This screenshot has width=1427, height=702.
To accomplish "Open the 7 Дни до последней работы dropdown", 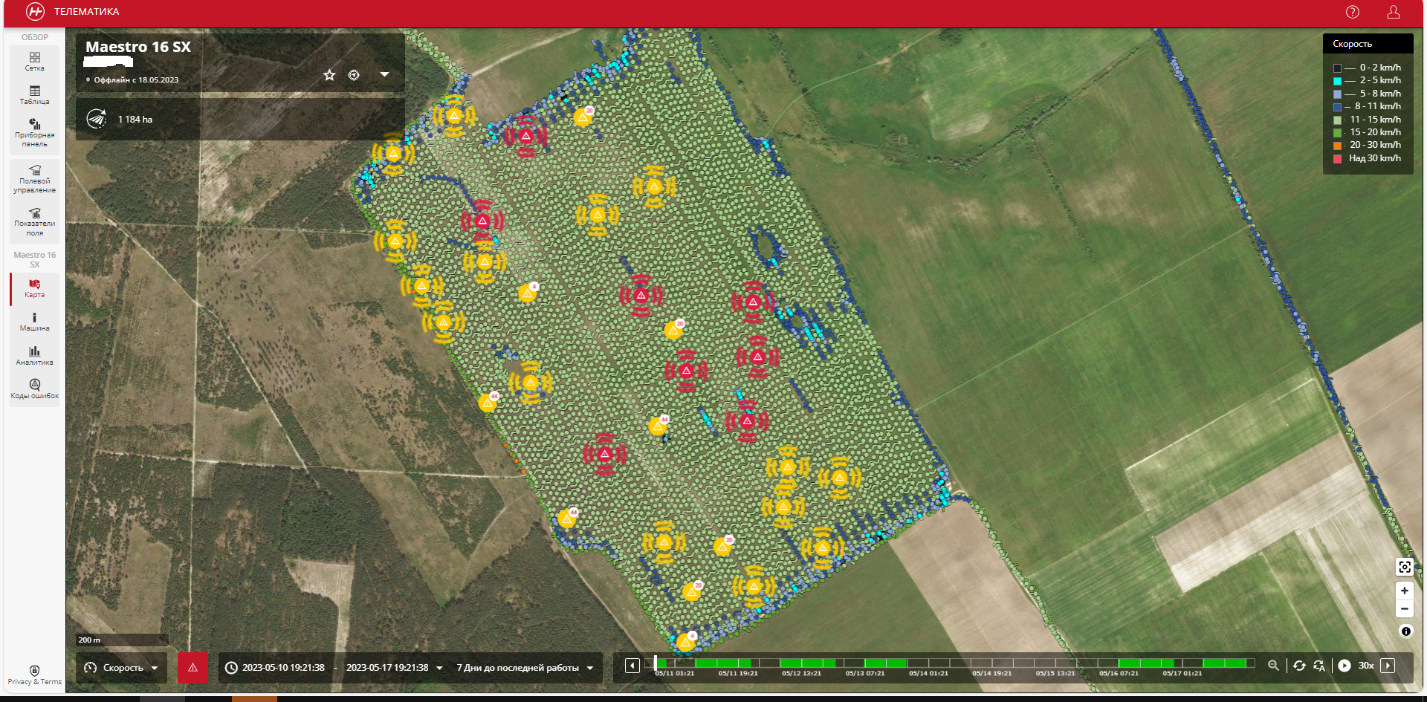I will pos(525,668).
